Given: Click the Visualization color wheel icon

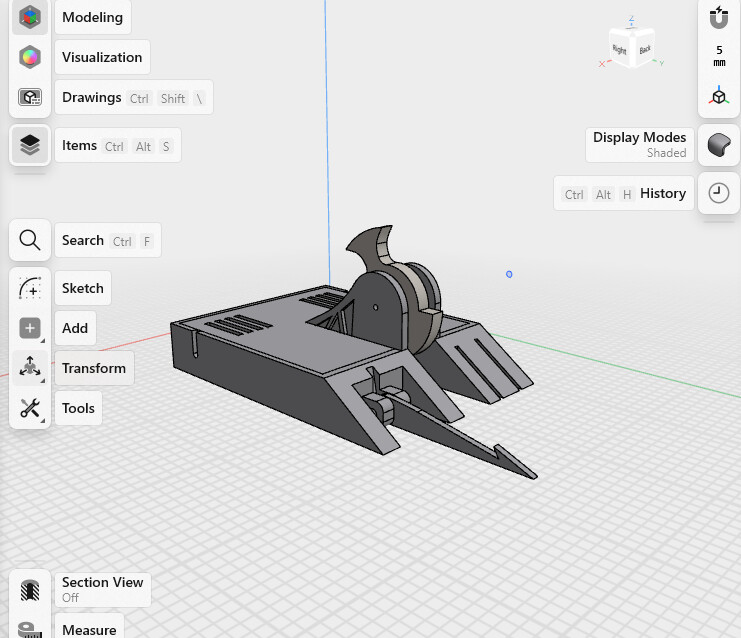Looking at the screenshot, I should coord(30,57).
